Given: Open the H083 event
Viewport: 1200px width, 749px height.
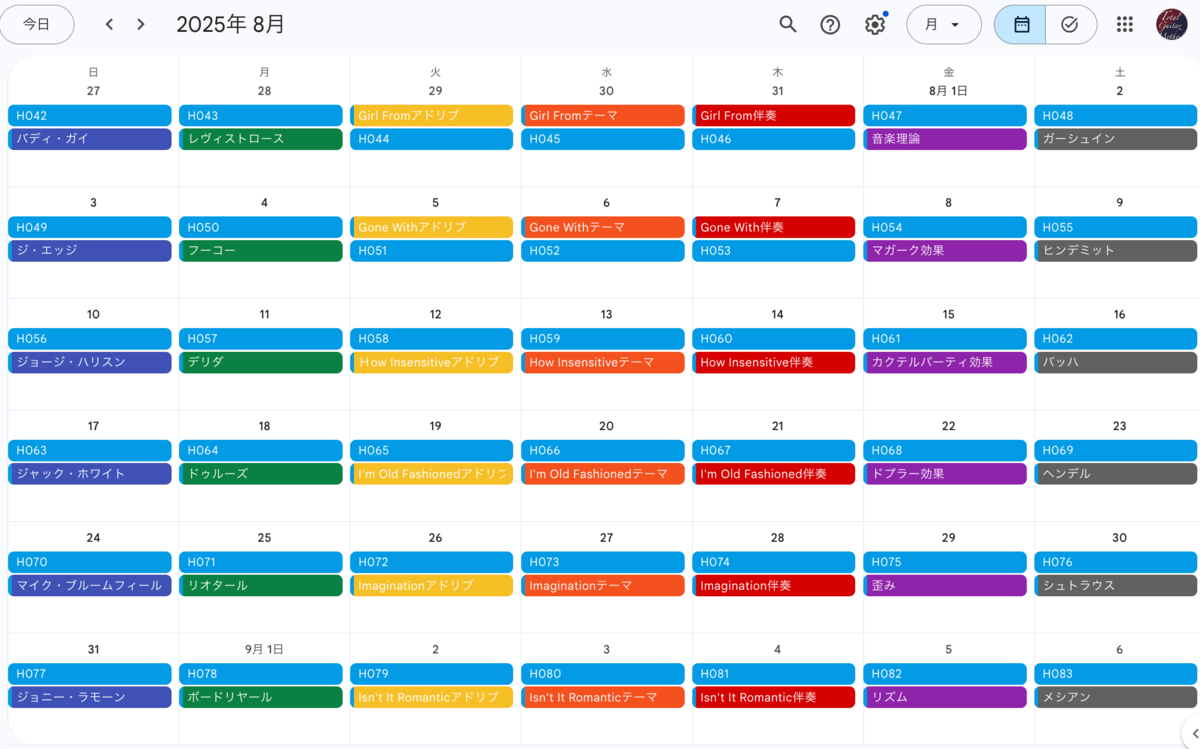Looking at the screenshot, I should (x=1116, y=674).
